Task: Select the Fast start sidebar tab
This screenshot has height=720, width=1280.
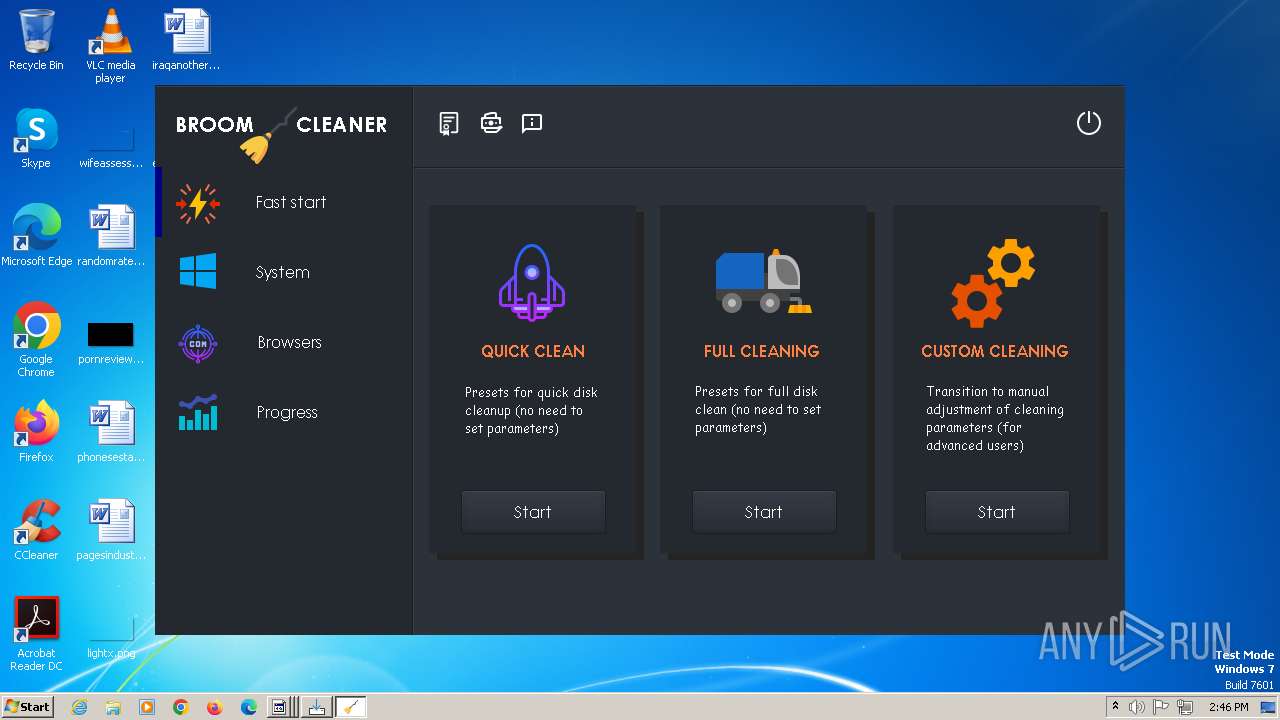Action: click(284, 202)
